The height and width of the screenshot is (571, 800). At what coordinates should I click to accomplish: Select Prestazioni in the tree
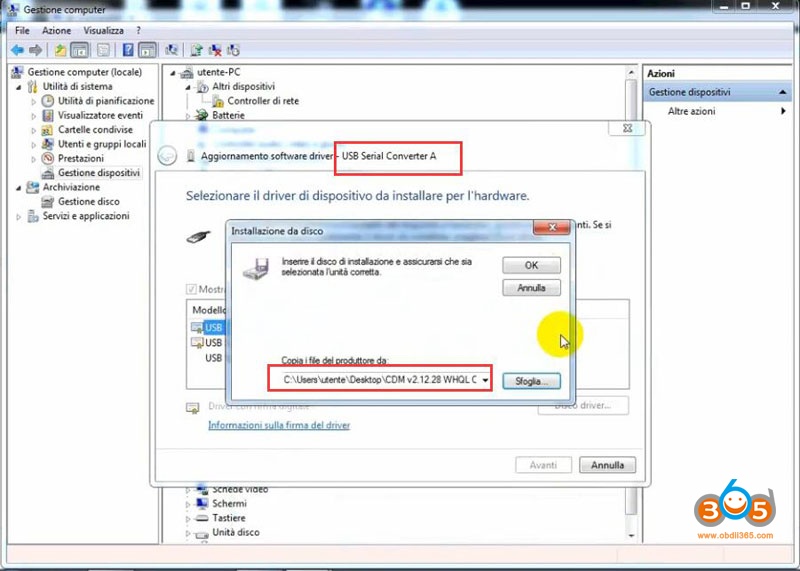pyautogui.click(x=80, y=158)
